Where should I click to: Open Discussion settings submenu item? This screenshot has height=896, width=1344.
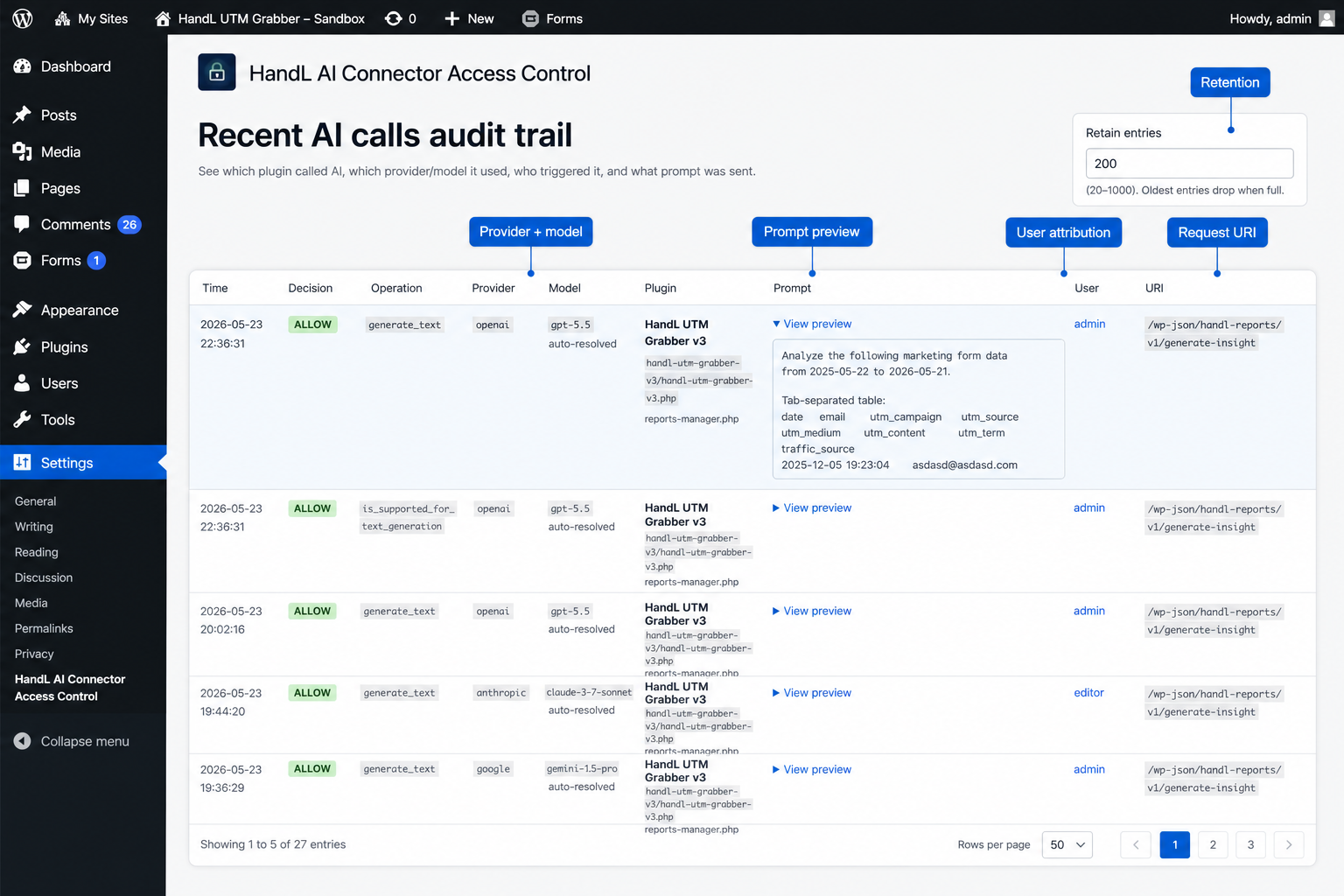click(x=44, y=577)
